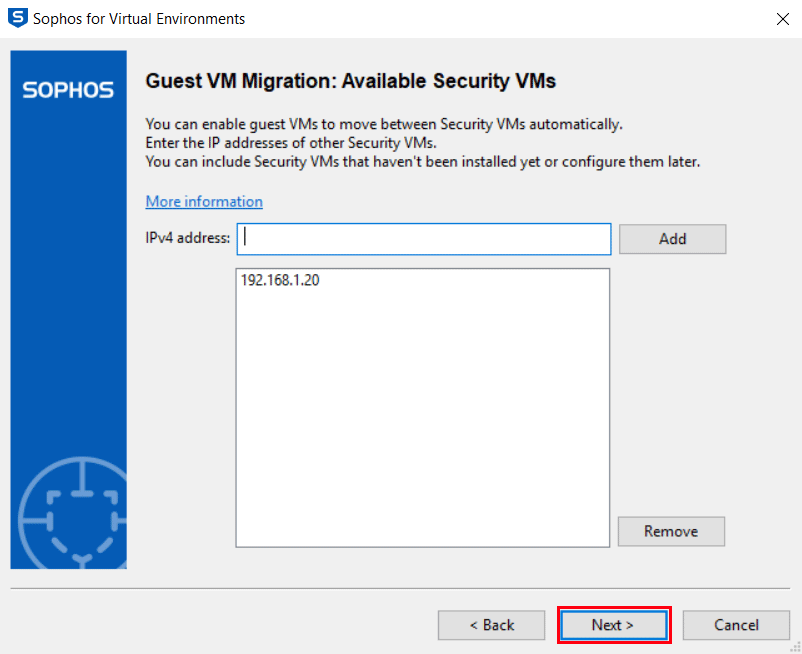Screen dimensions: 802x654
Task: Focus the IPv4 address input field
Action: pos(424,239)
